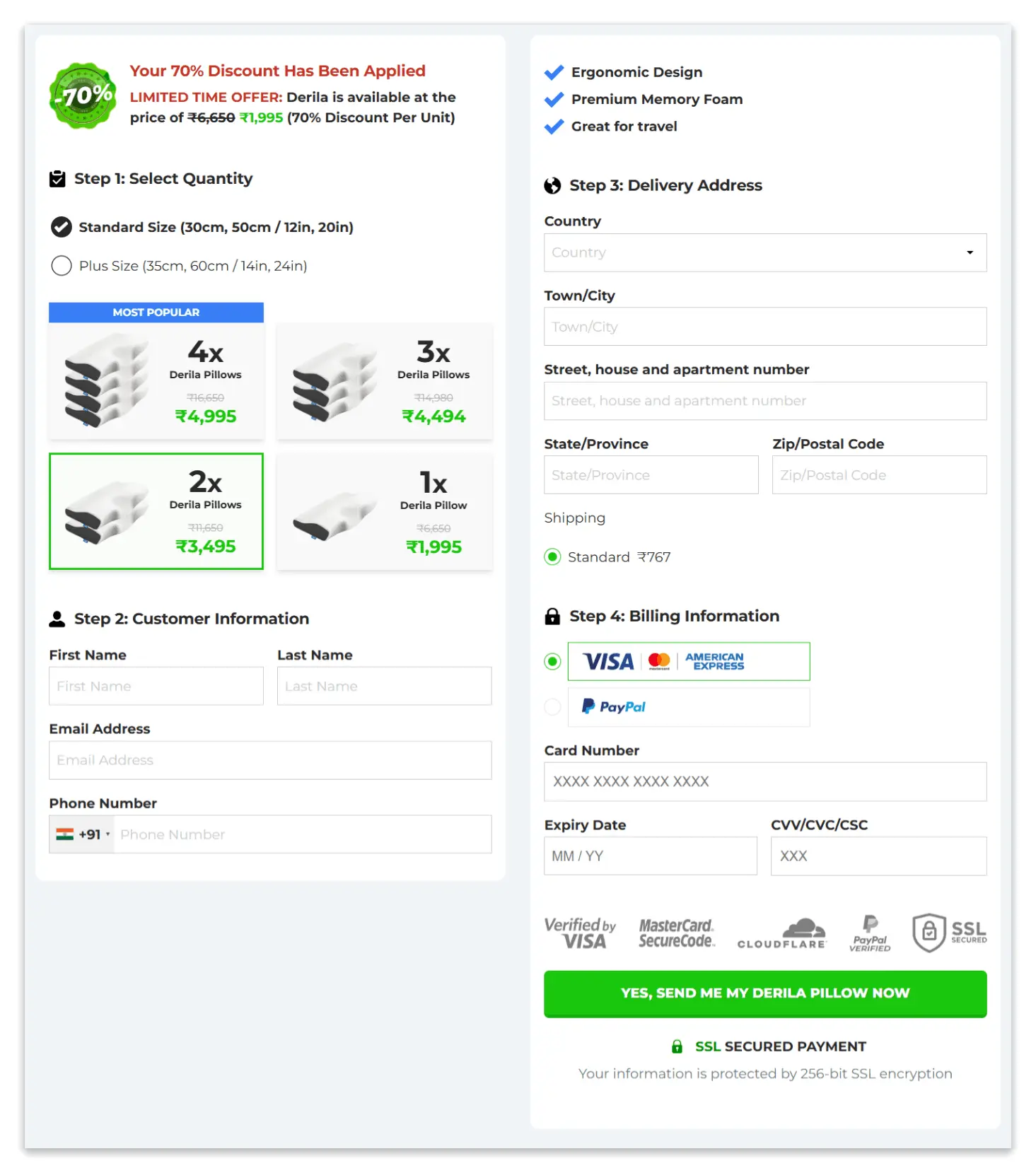Select credit card payment radio button

(x=552, y=662)
